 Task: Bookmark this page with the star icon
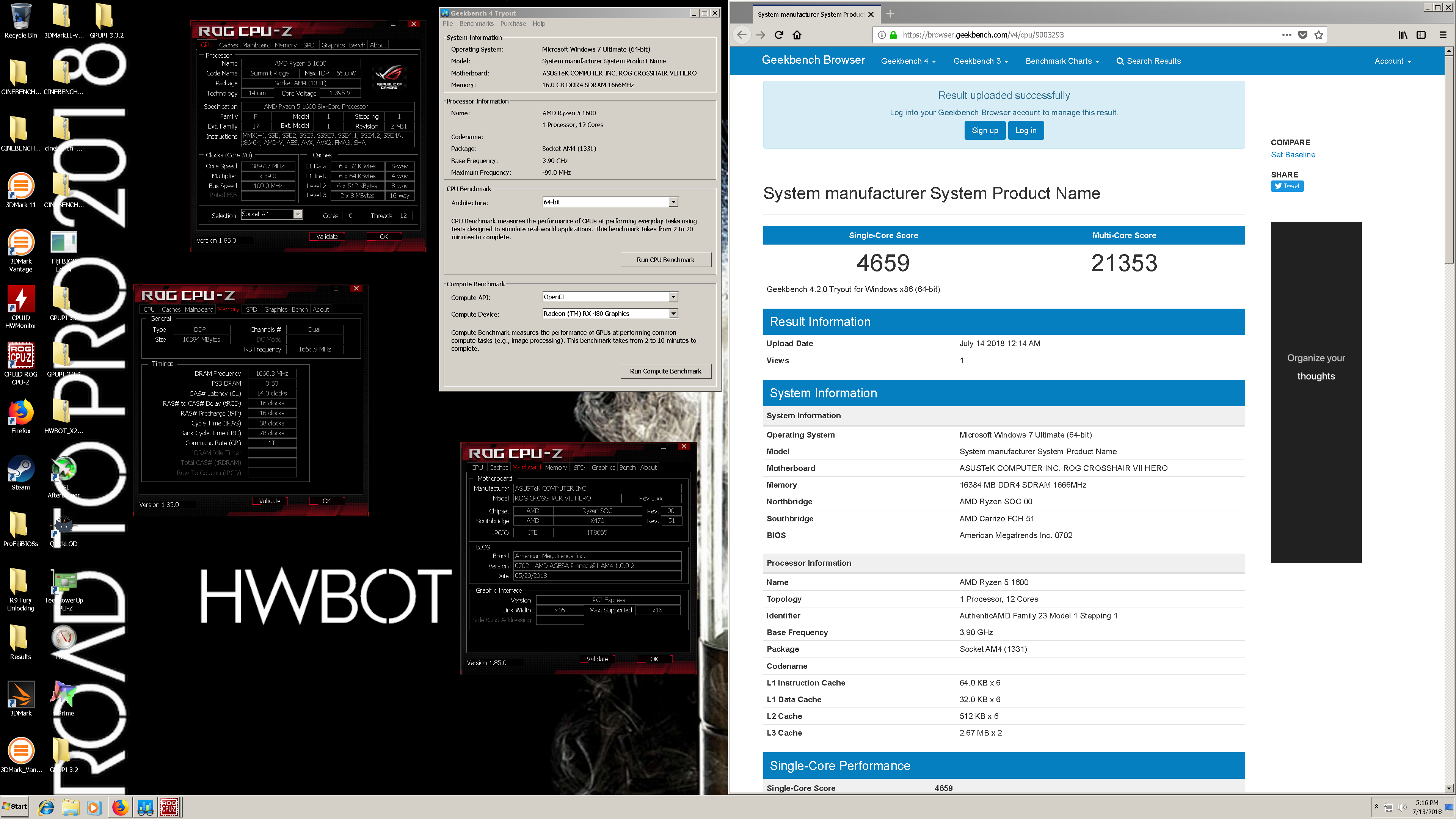coord(1319,35)
